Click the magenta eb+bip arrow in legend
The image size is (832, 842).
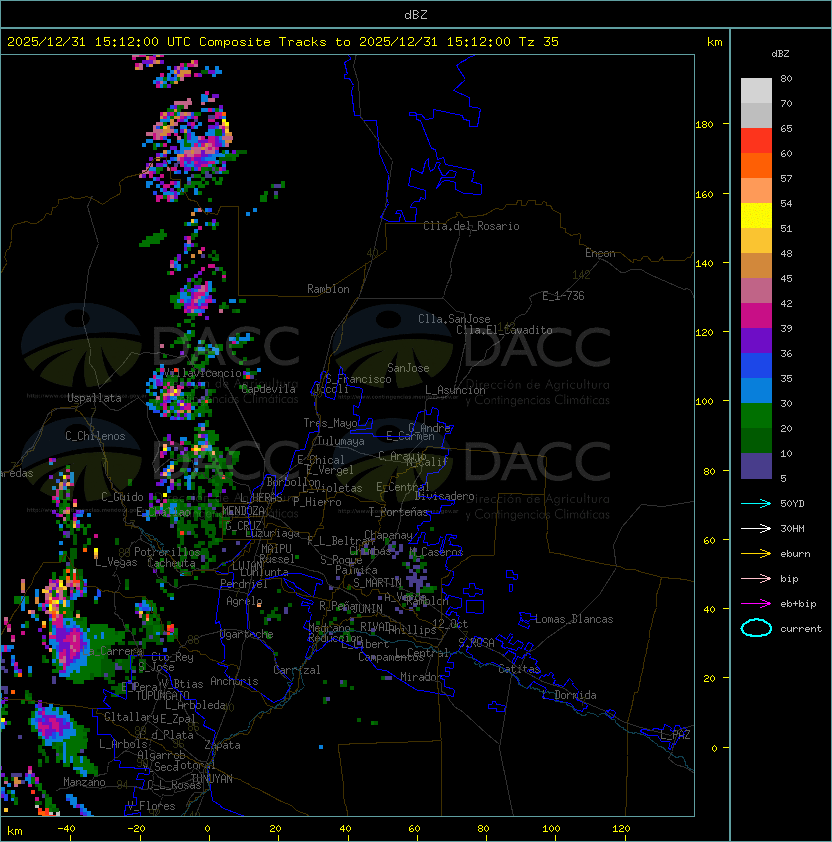coord(756,604)
